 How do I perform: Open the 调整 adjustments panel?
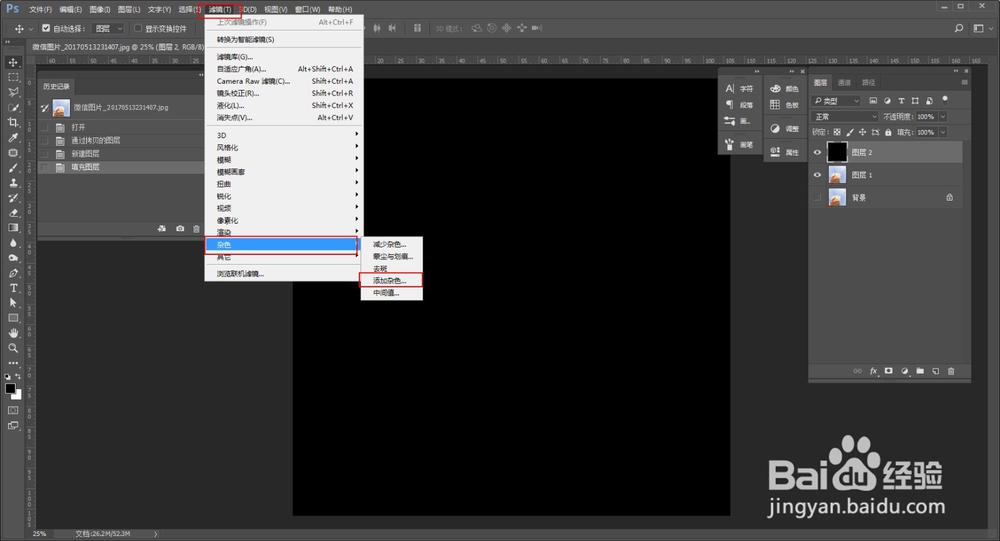784,128
